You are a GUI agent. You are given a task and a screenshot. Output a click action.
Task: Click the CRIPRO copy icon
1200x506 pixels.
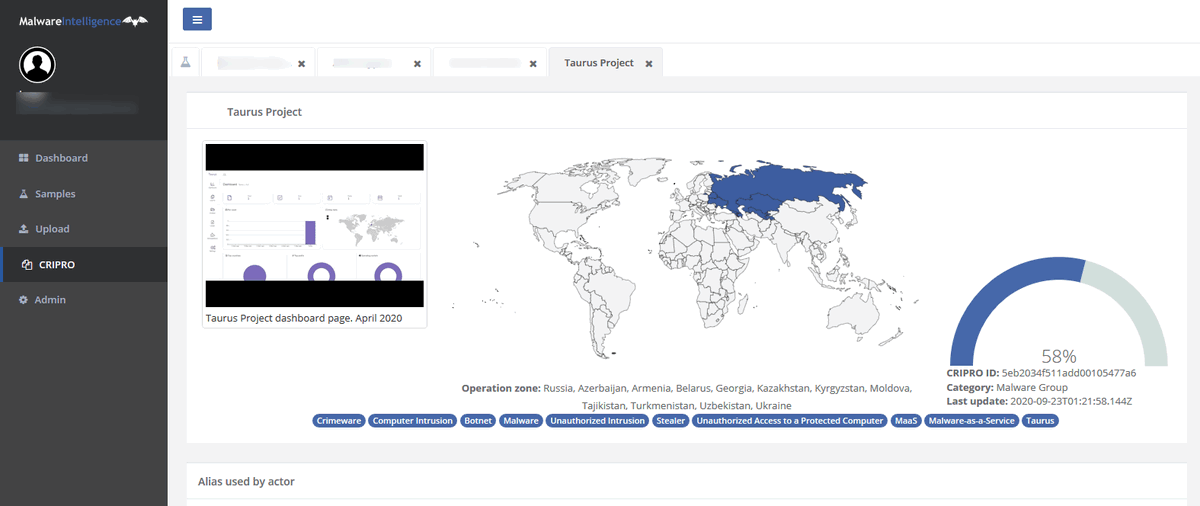pos(27,265)
